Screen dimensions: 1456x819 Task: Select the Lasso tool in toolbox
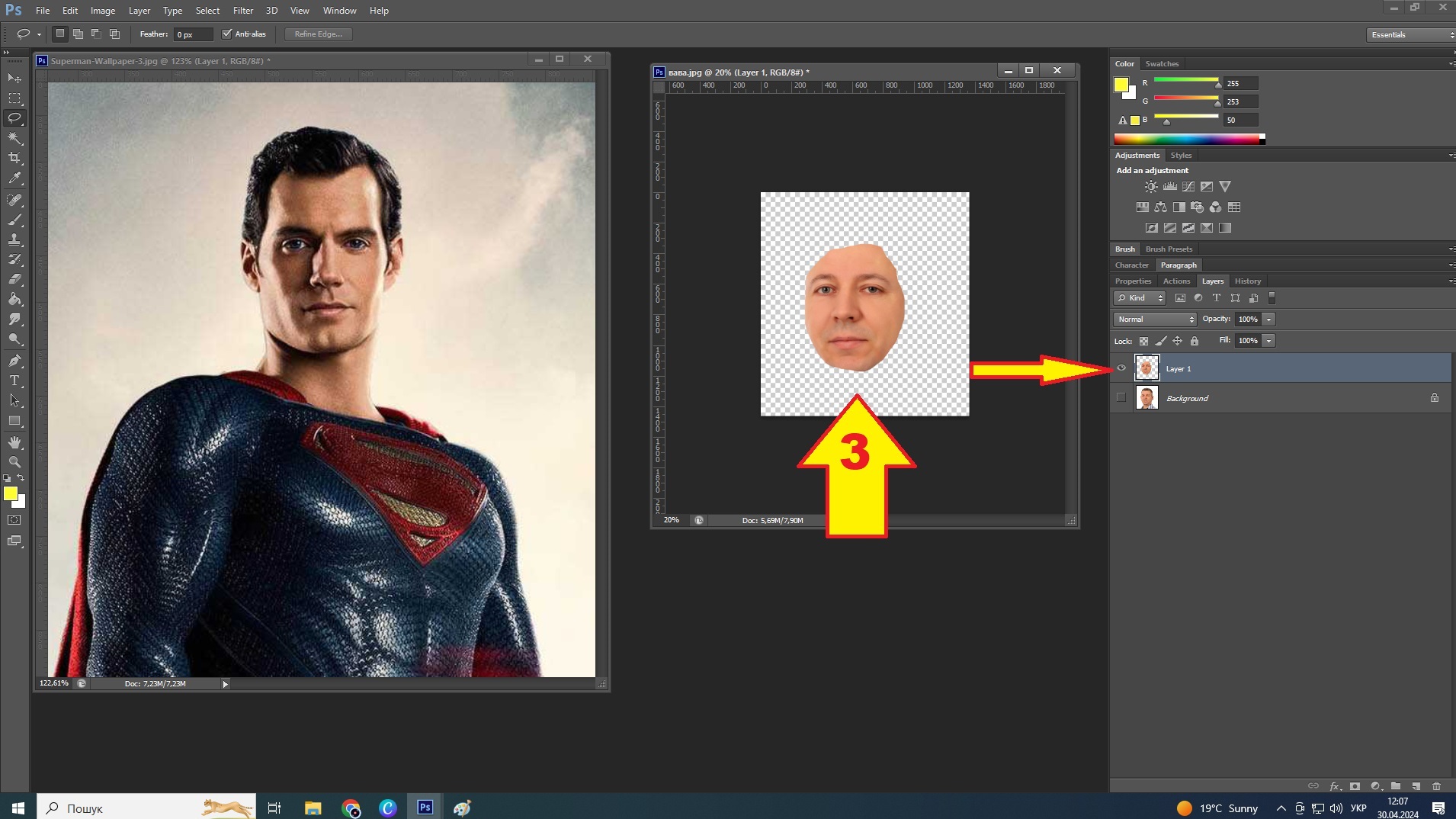coord(14,118)
